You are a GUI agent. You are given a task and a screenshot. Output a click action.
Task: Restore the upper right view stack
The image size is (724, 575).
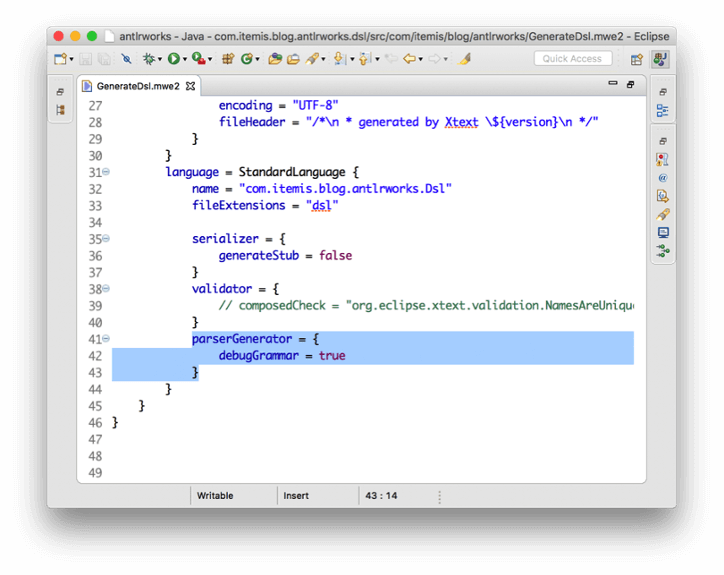click(x=663, y=92)
